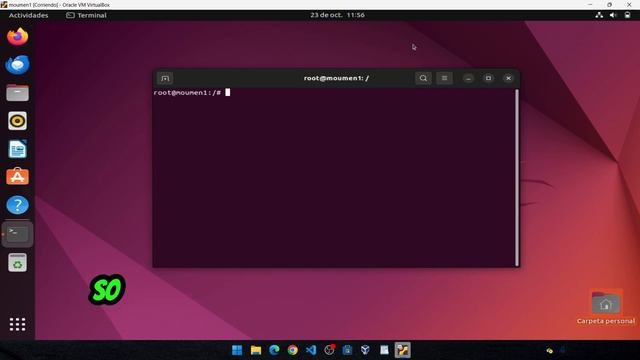Open the date and time 23 de oct. panel
The image size is (640, 360).
click(337, 15)
